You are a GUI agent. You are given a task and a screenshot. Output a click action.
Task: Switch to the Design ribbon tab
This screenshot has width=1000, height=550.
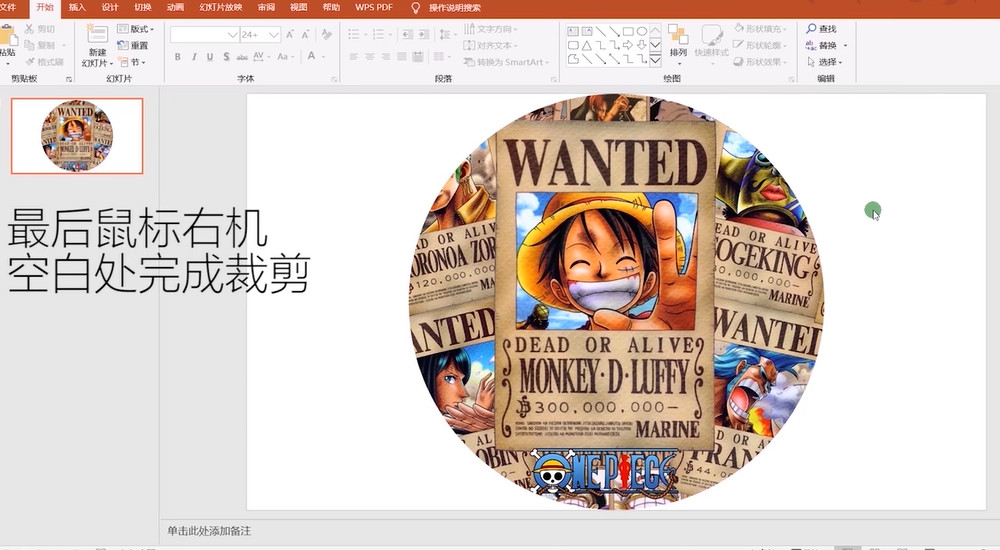(x=110, y=8)
